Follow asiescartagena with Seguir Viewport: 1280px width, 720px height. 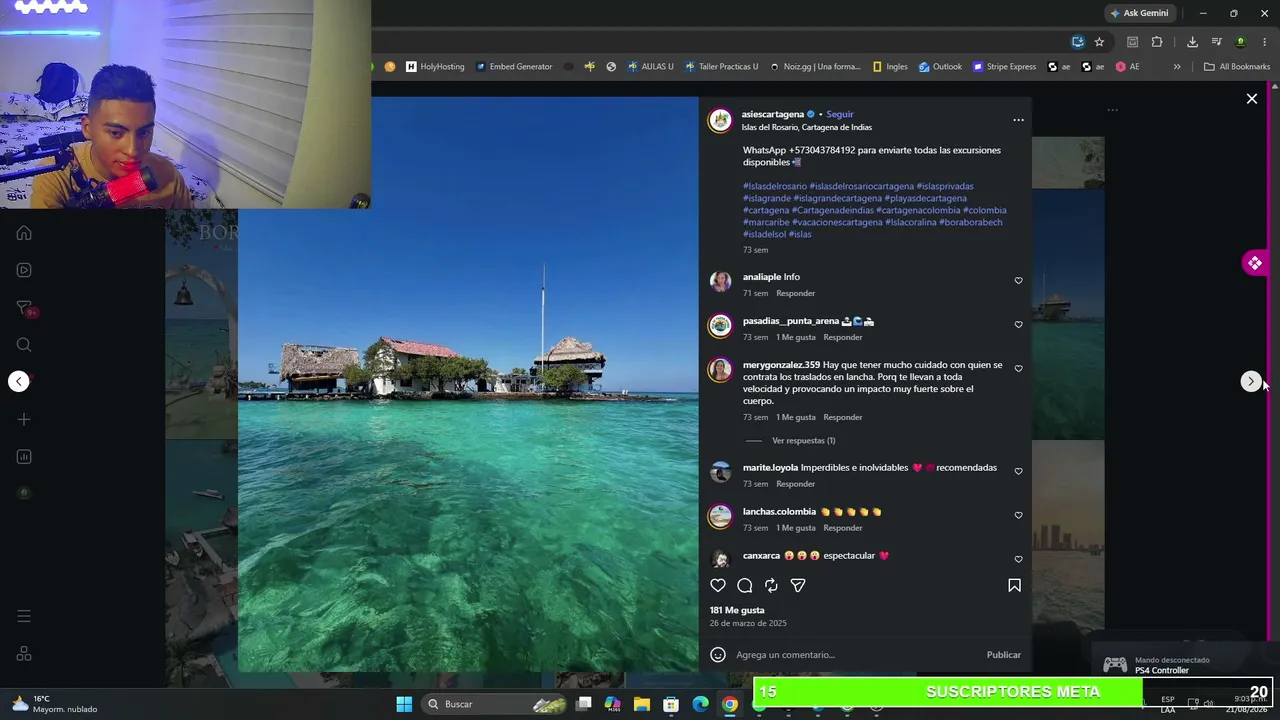840,114
